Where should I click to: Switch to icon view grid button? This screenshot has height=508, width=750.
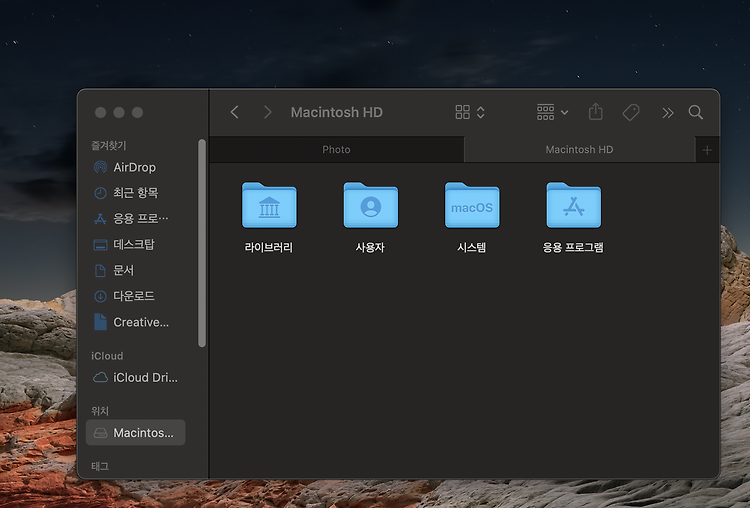463,112
